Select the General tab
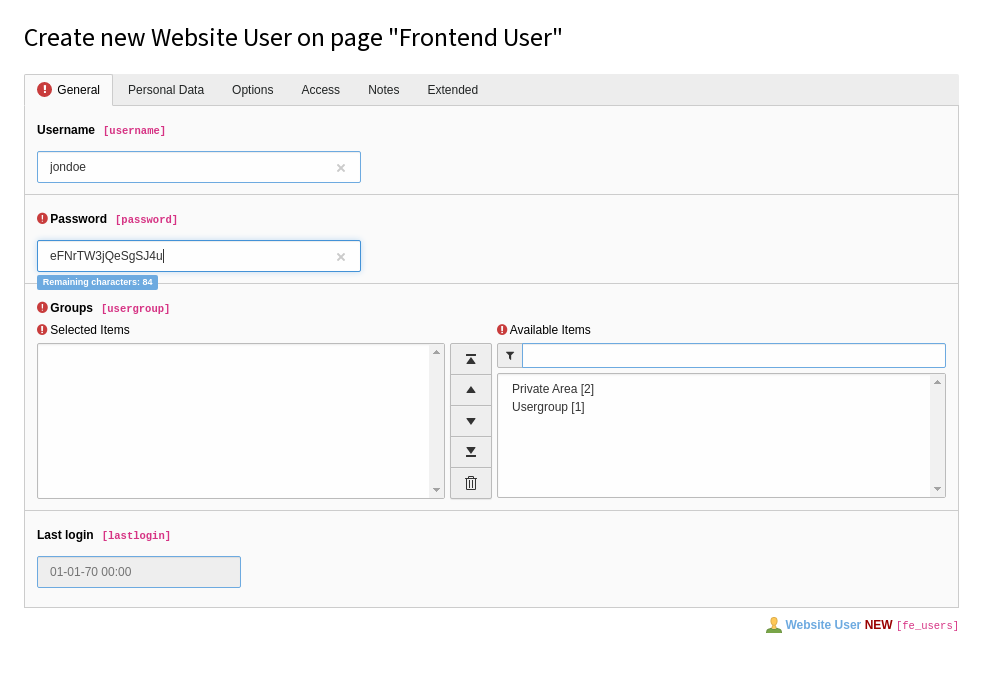Image resolution: width=983 pixels, height=674 pixels. [69, 90]
